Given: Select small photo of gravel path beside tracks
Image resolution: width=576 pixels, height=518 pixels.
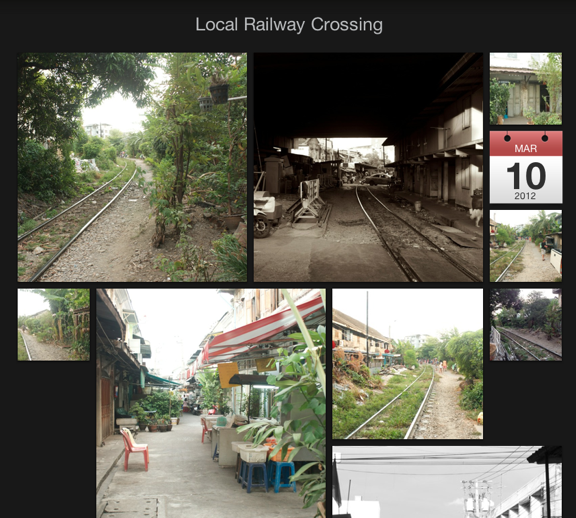Looking at the screenshot, I should click(x=526, y=246).
